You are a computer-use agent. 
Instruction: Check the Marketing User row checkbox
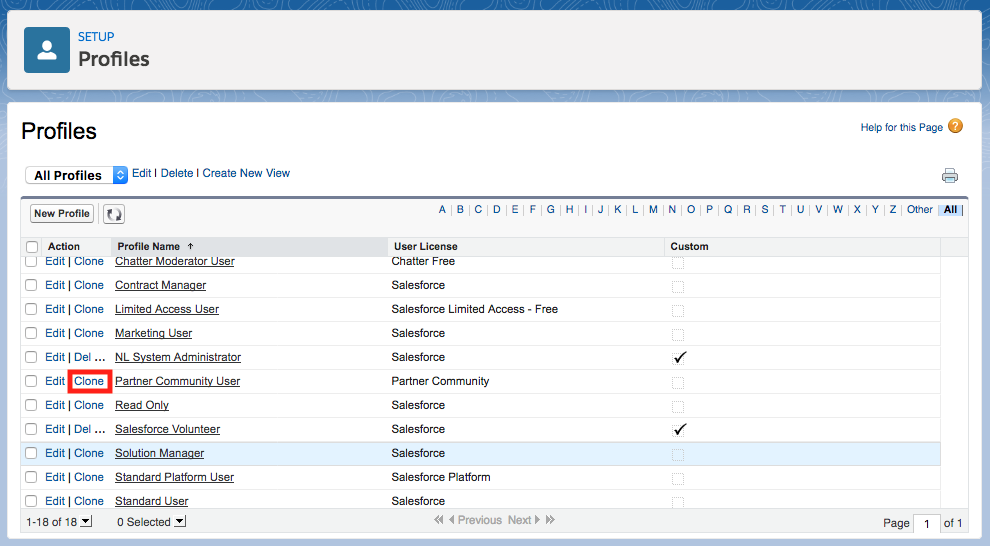coord(31,333)
